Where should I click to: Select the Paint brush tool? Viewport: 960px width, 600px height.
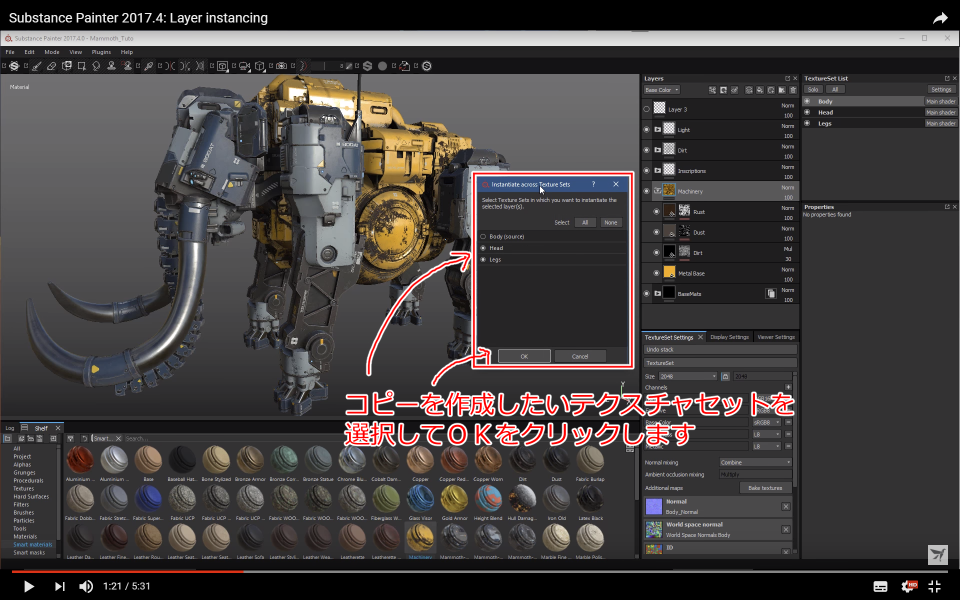pos(37,66)
